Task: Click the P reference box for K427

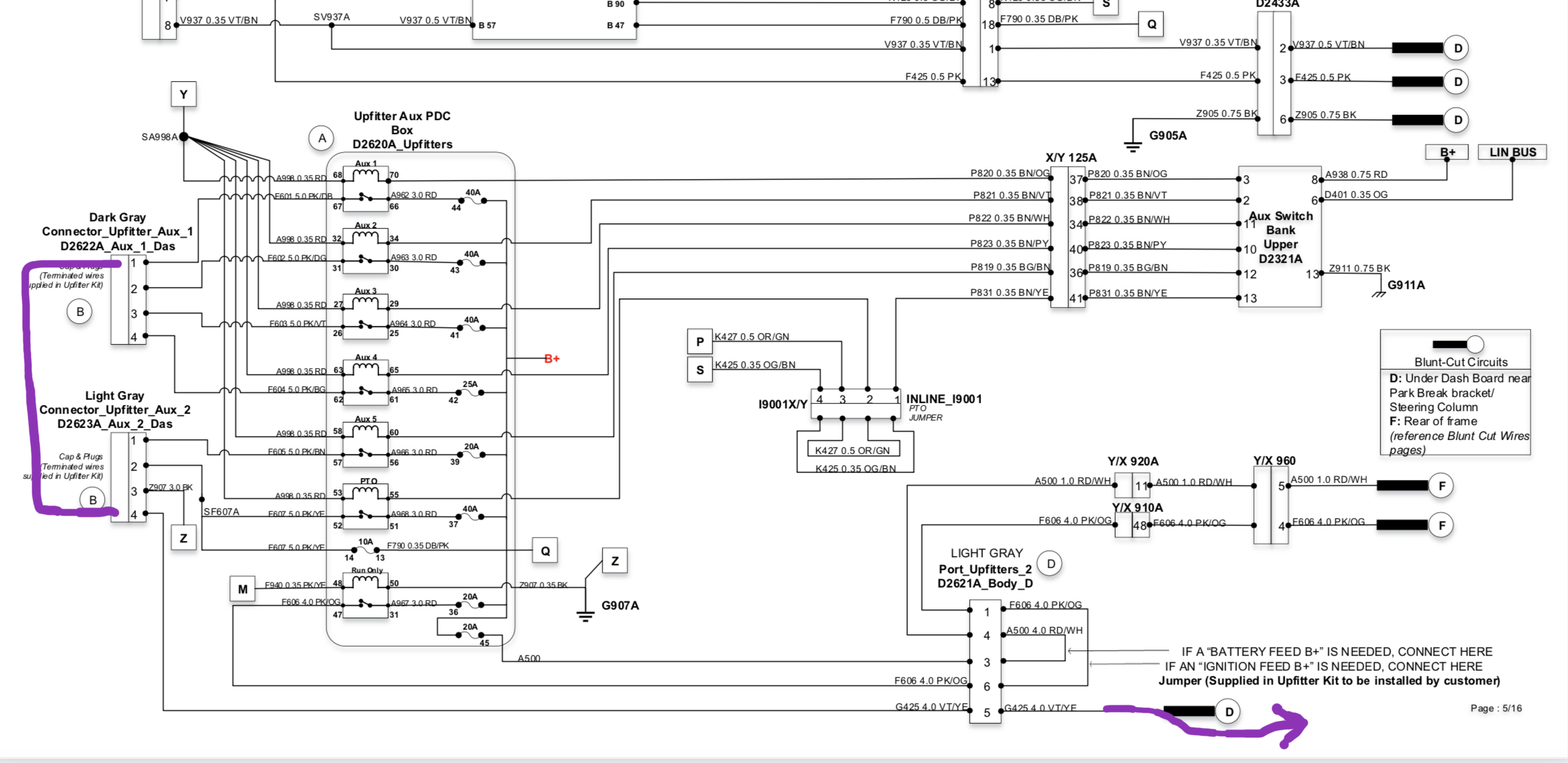Action: coord(700,342)
